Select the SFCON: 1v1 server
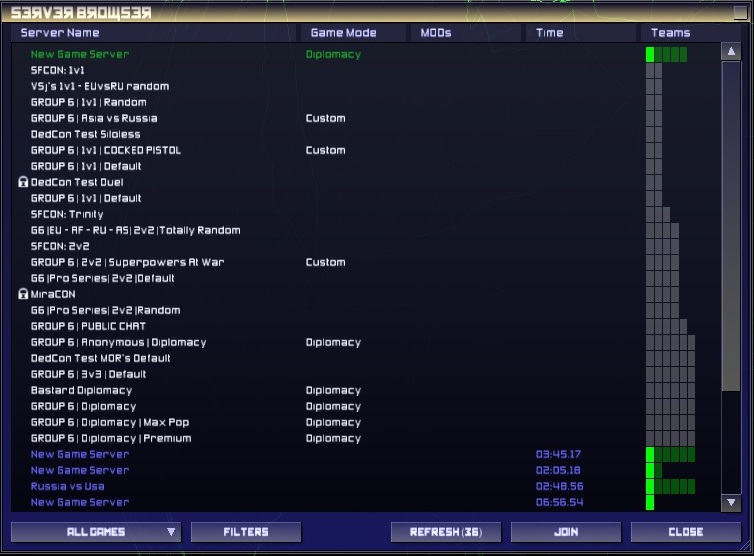Screen dimensions: 754x556 (58, 70)
